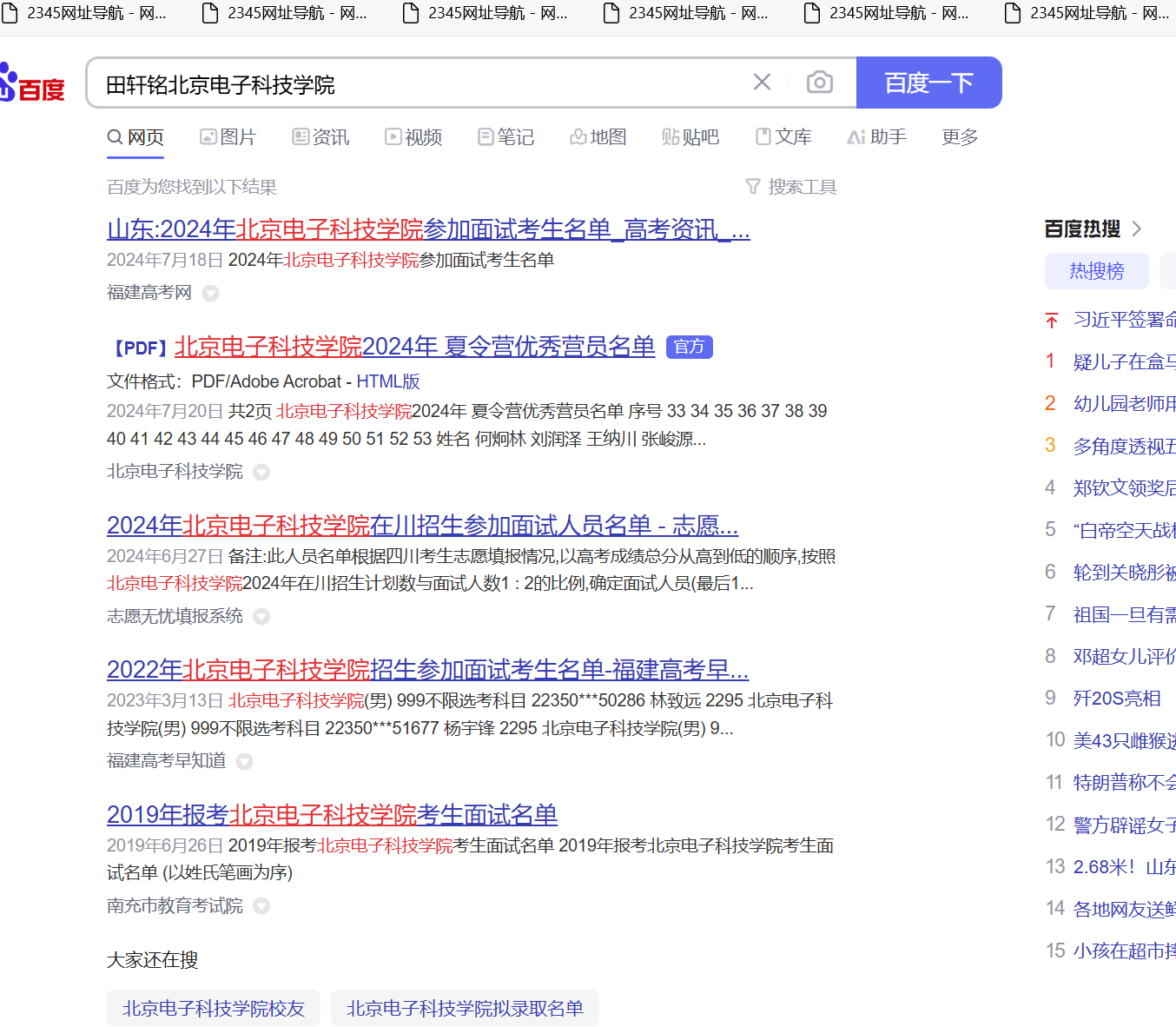
Task: Click the page icon on the first browser tab
Action: coord(9,13)
